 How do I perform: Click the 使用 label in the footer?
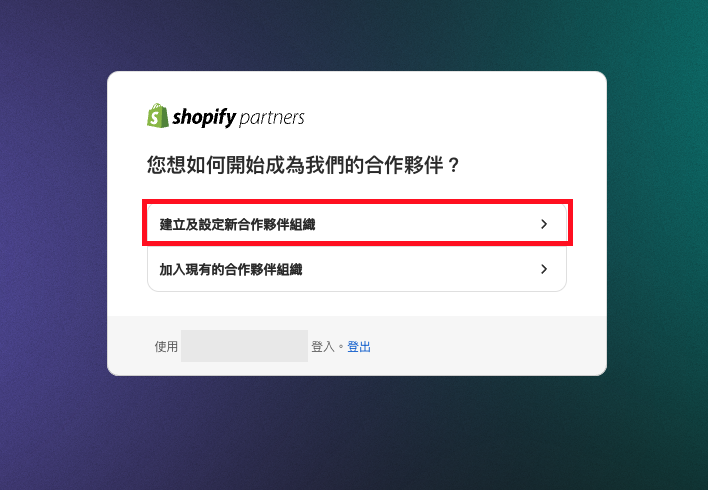coord(166,346)
